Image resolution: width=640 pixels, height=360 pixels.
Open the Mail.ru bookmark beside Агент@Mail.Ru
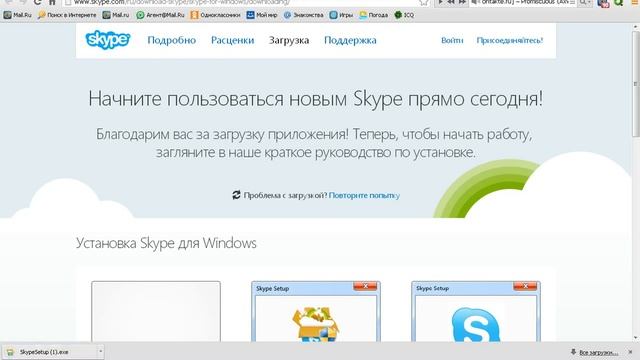[x=116, y=15]
